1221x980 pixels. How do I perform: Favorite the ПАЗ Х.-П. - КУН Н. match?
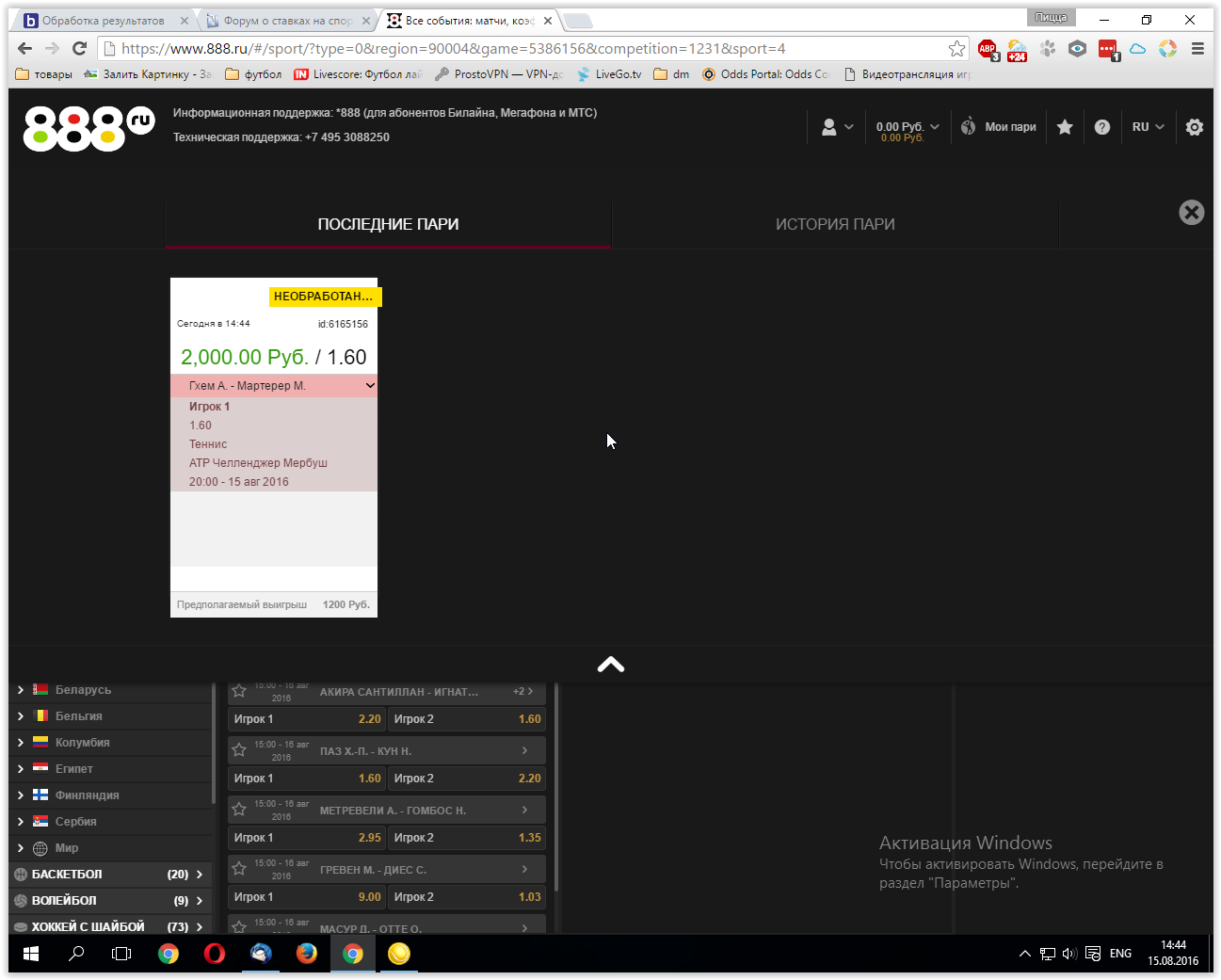pos(239,750)
